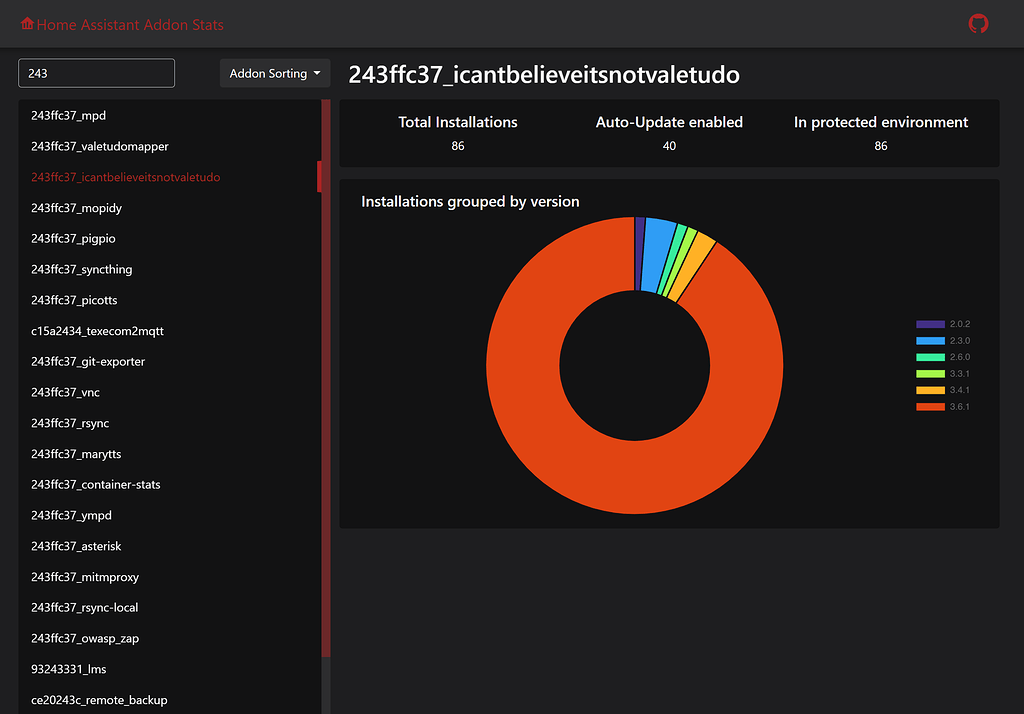Select 243ffc37_git-exporter addon

click(88, 361)
